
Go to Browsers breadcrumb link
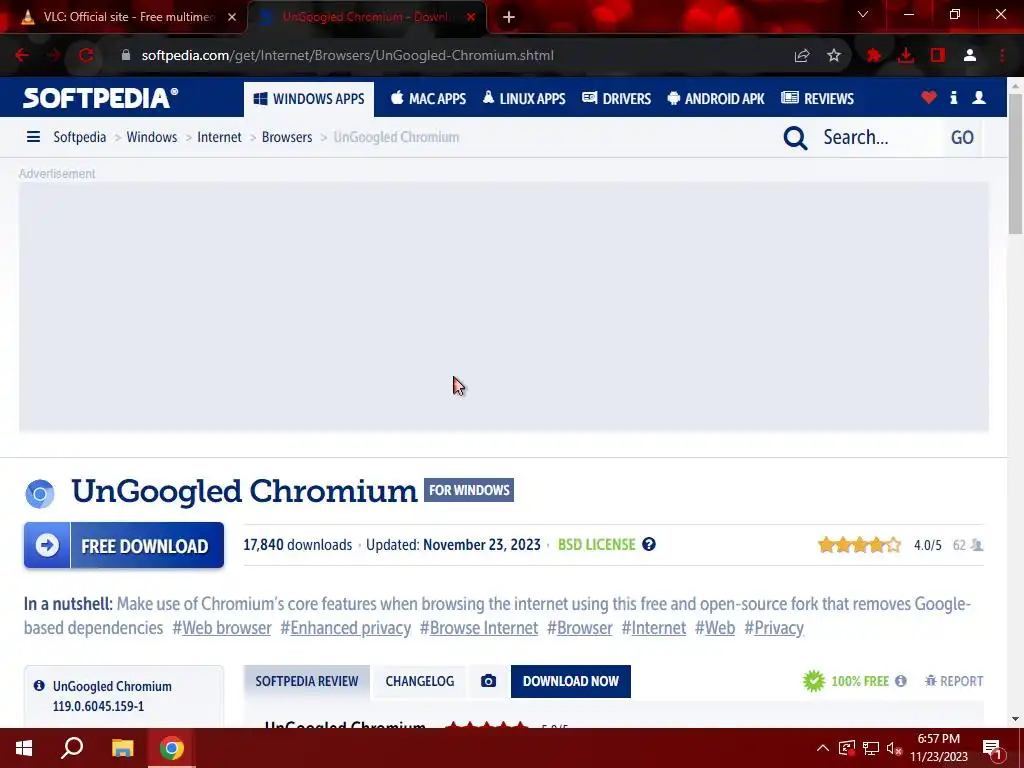287,137
